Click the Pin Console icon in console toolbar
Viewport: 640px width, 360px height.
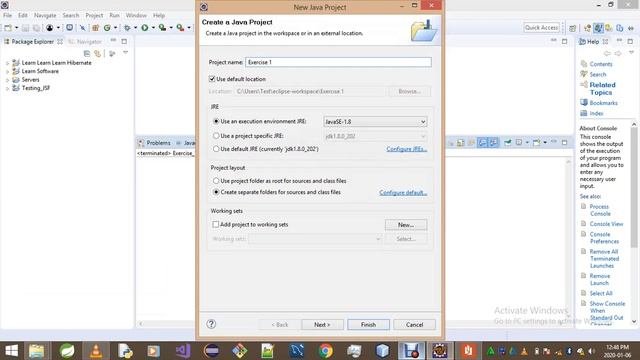click(508, 142)
